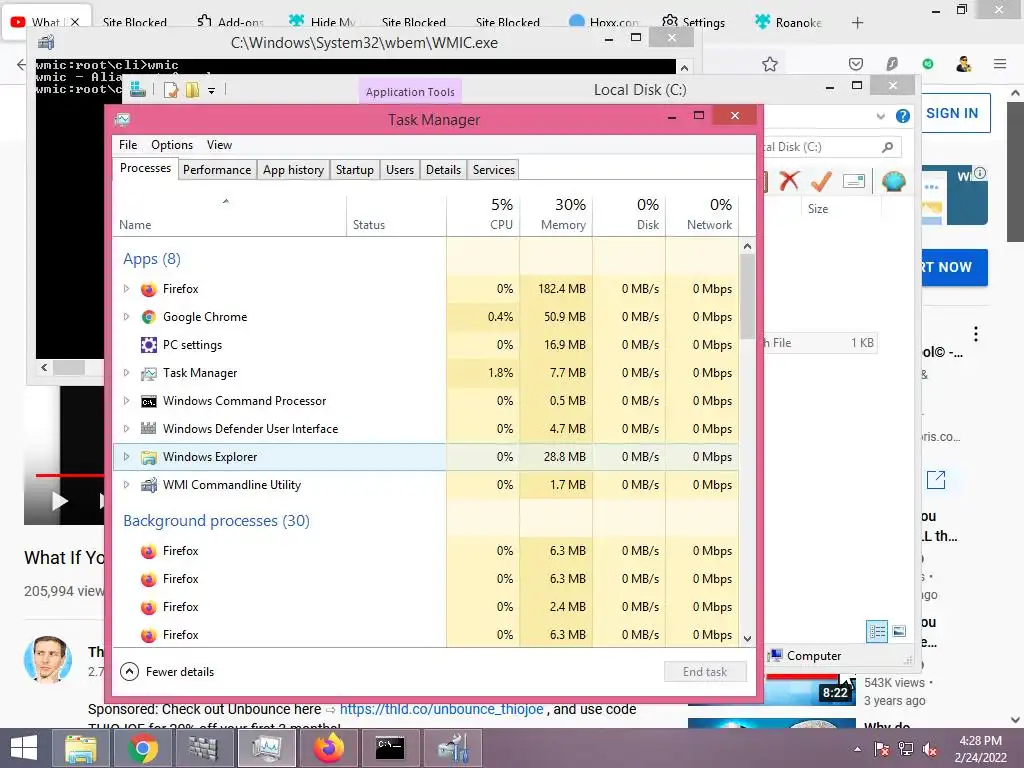The width and height of the screenshot is (1024, 768).
Task: Open Explorer help question mark icon
Action: [903, 116]
